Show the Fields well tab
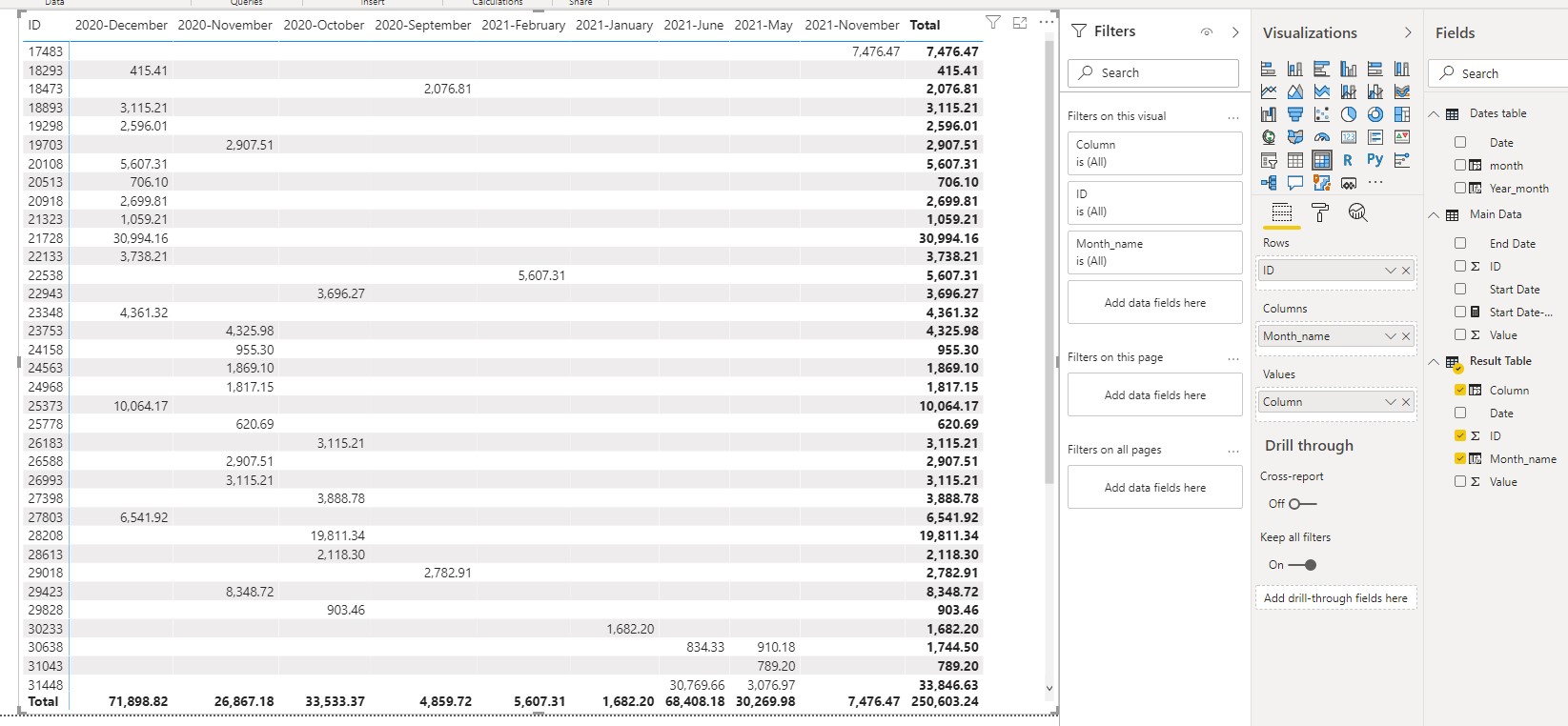The image size is (1568, 726). coord(1282,212)
